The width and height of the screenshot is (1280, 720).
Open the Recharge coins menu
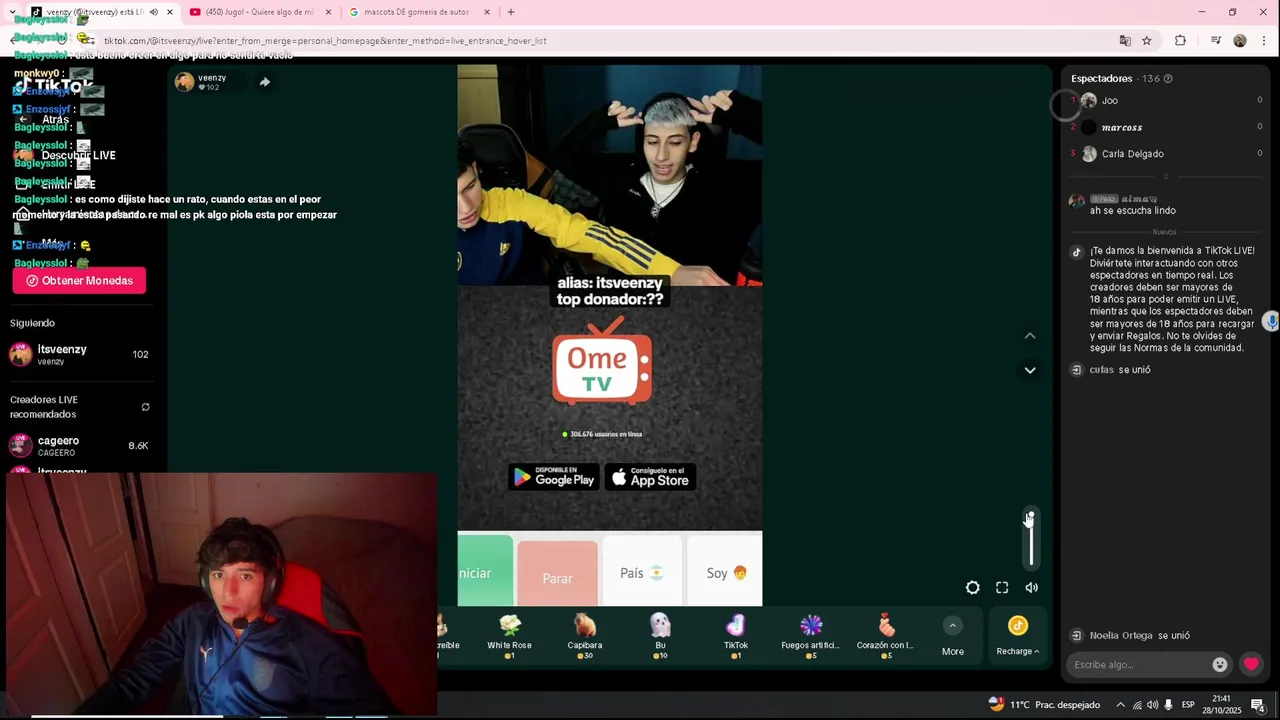(1018, 636)
